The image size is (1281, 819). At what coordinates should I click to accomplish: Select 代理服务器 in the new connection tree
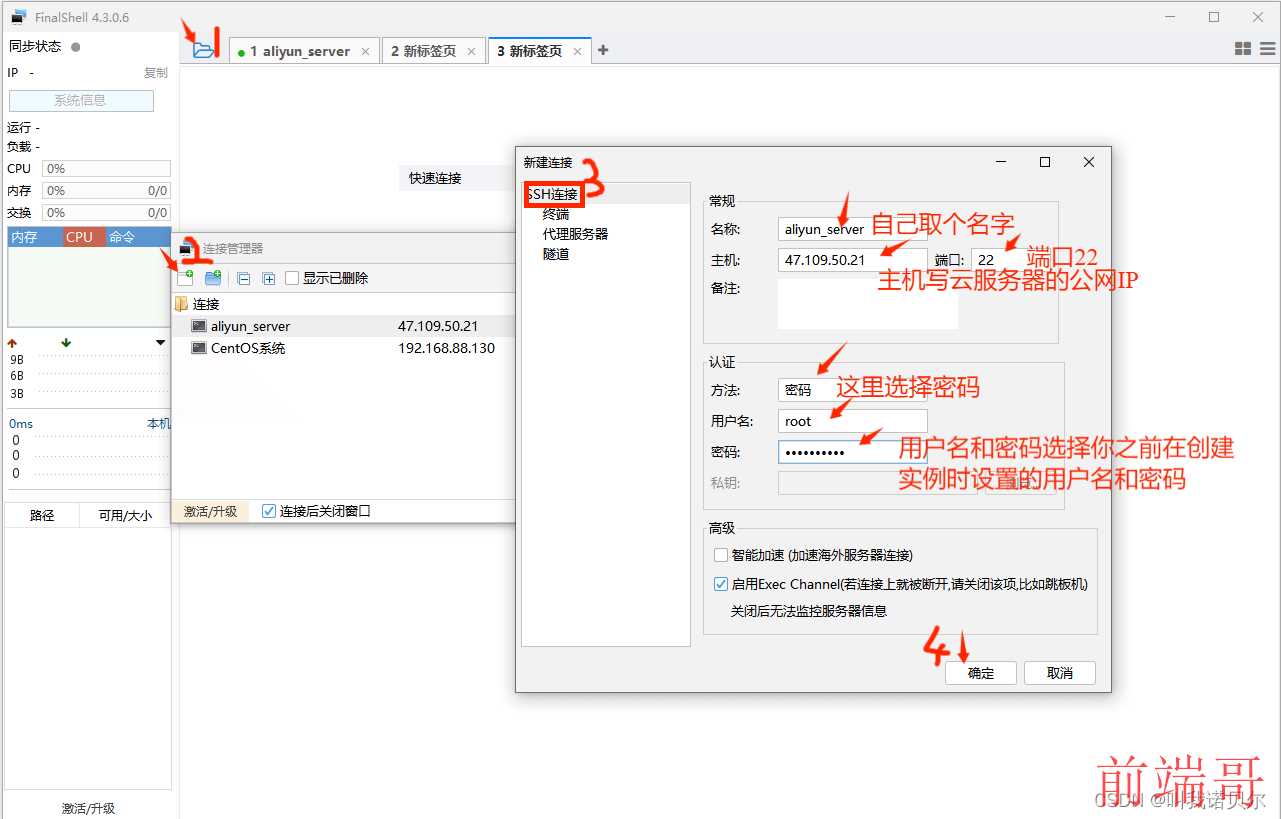pyautogui.click(x=575, y=234)
